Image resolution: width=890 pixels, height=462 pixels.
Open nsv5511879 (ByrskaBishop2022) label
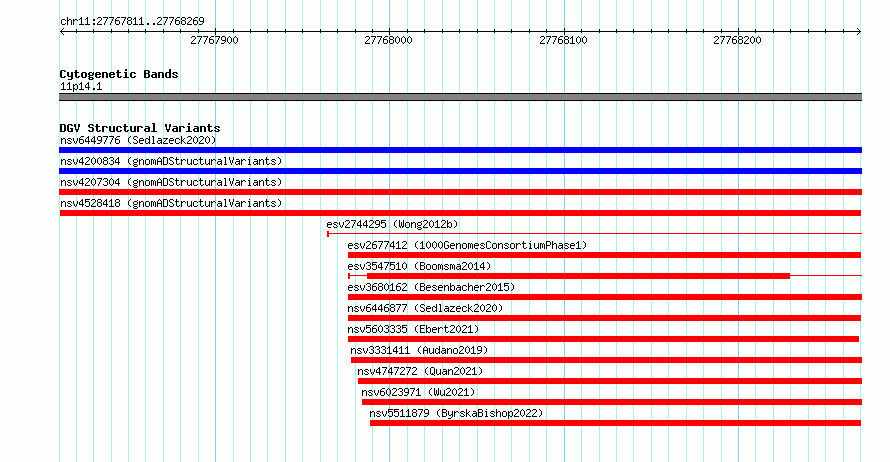click(x=456, y=413)
